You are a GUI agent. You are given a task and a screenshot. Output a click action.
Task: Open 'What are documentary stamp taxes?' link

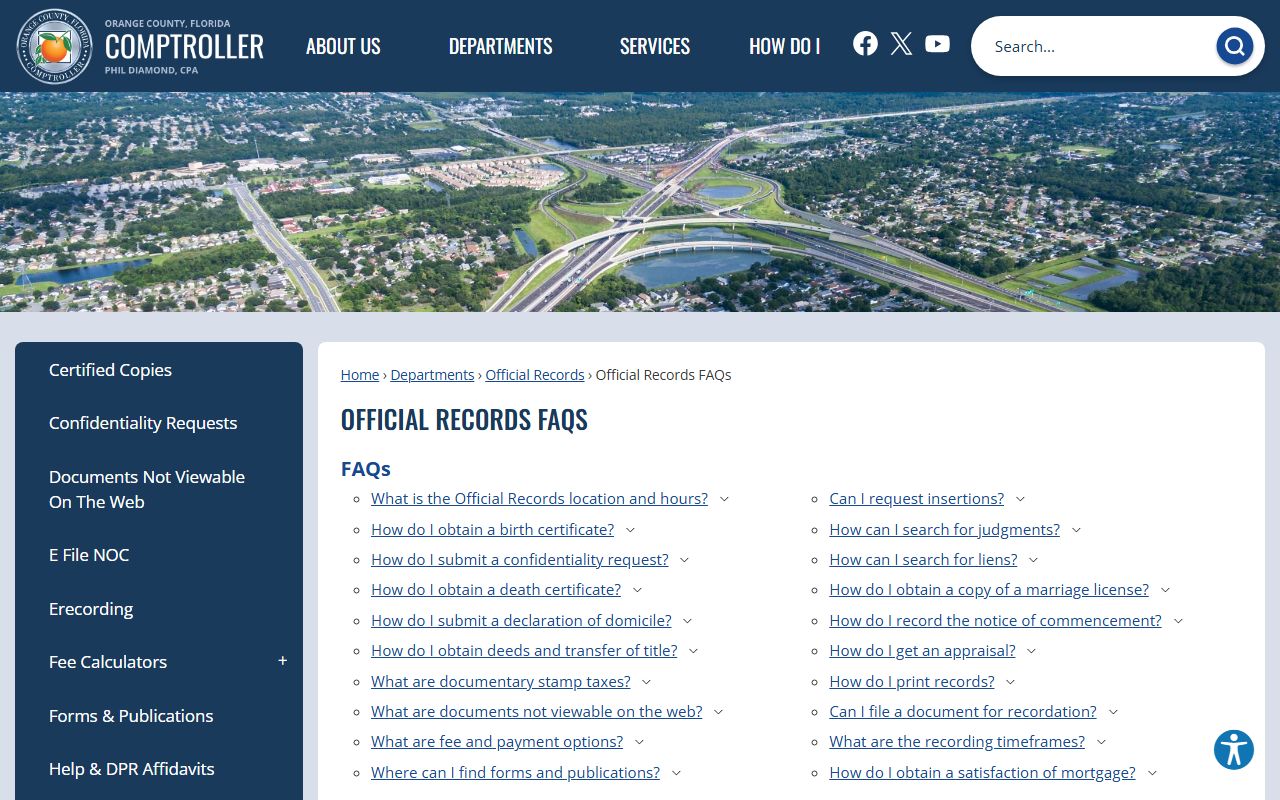500,682
